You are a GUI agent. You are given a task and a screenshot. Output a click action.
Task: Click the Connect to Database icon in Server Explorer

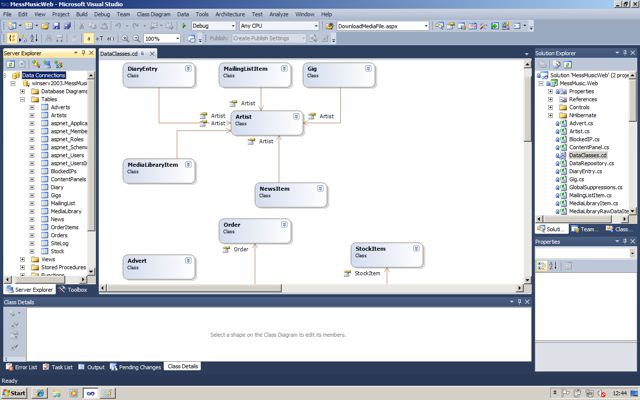click(36, 64)
